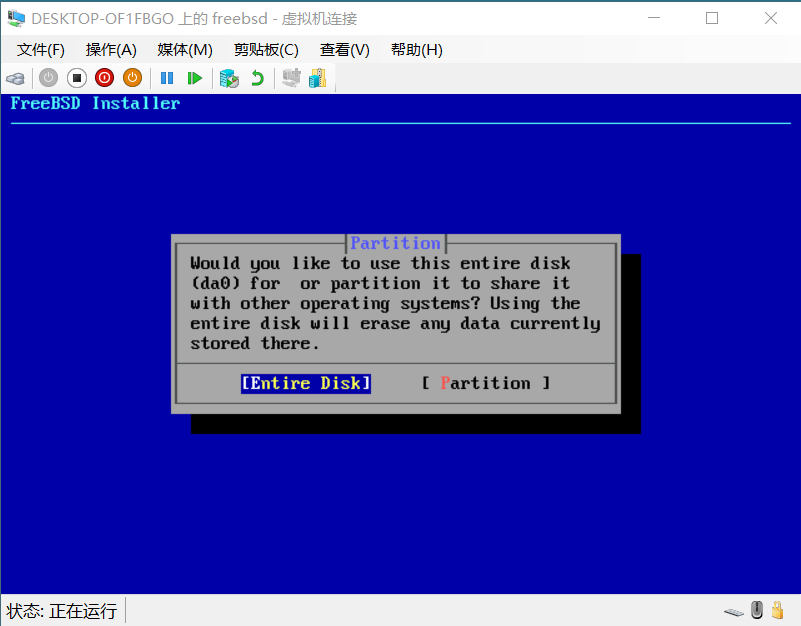Click the keyboard status icon in the status bar

(734, 611)
